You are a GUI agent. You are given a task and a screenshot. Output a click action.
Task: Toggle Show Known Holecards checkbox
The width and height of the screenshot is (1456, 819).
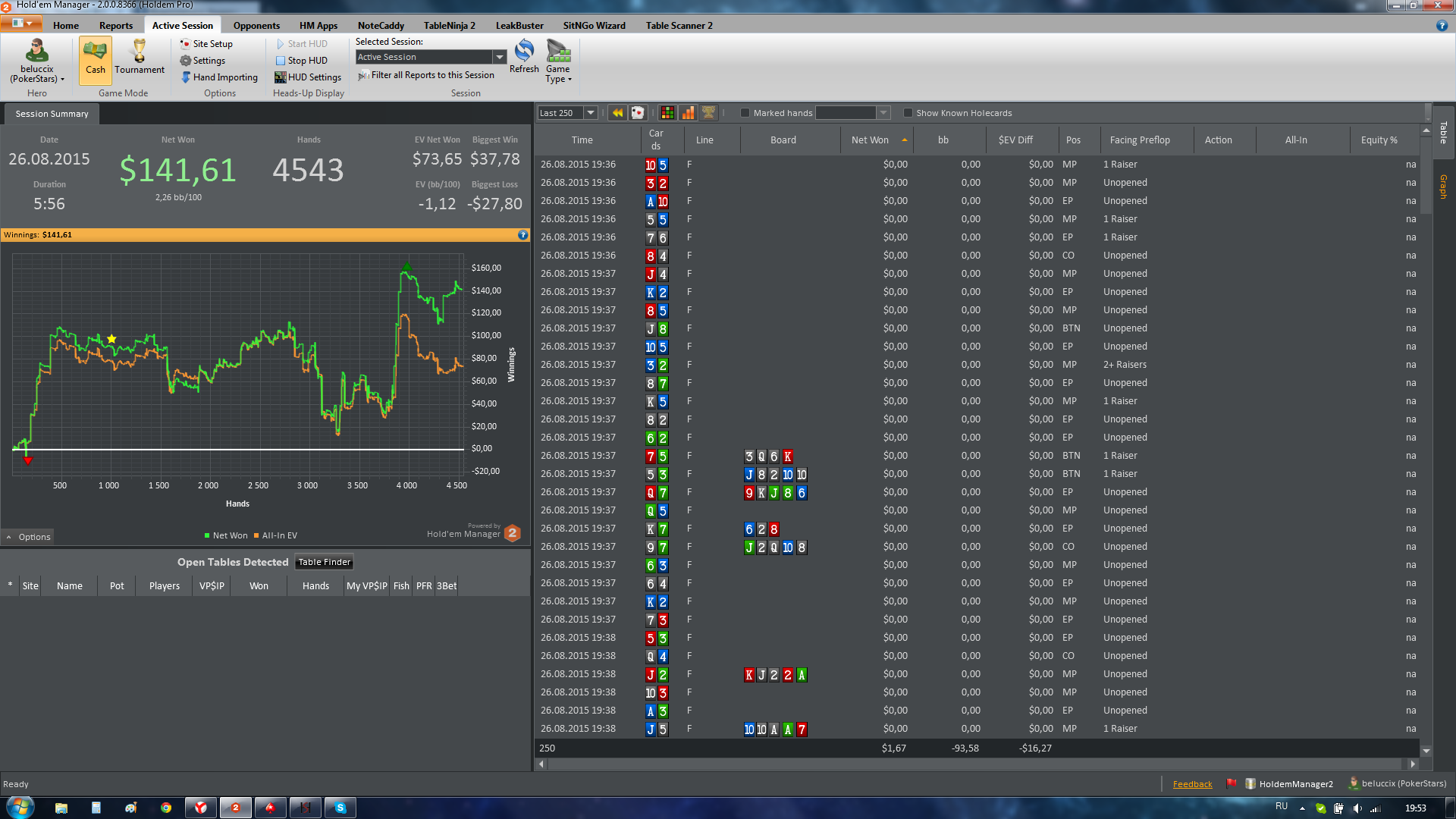(x=908, y=113)
